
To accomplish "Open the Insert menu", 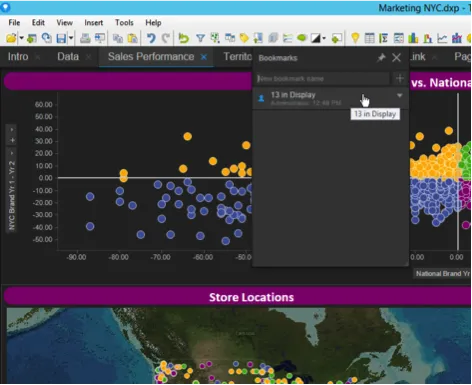I will pos(93,22).
